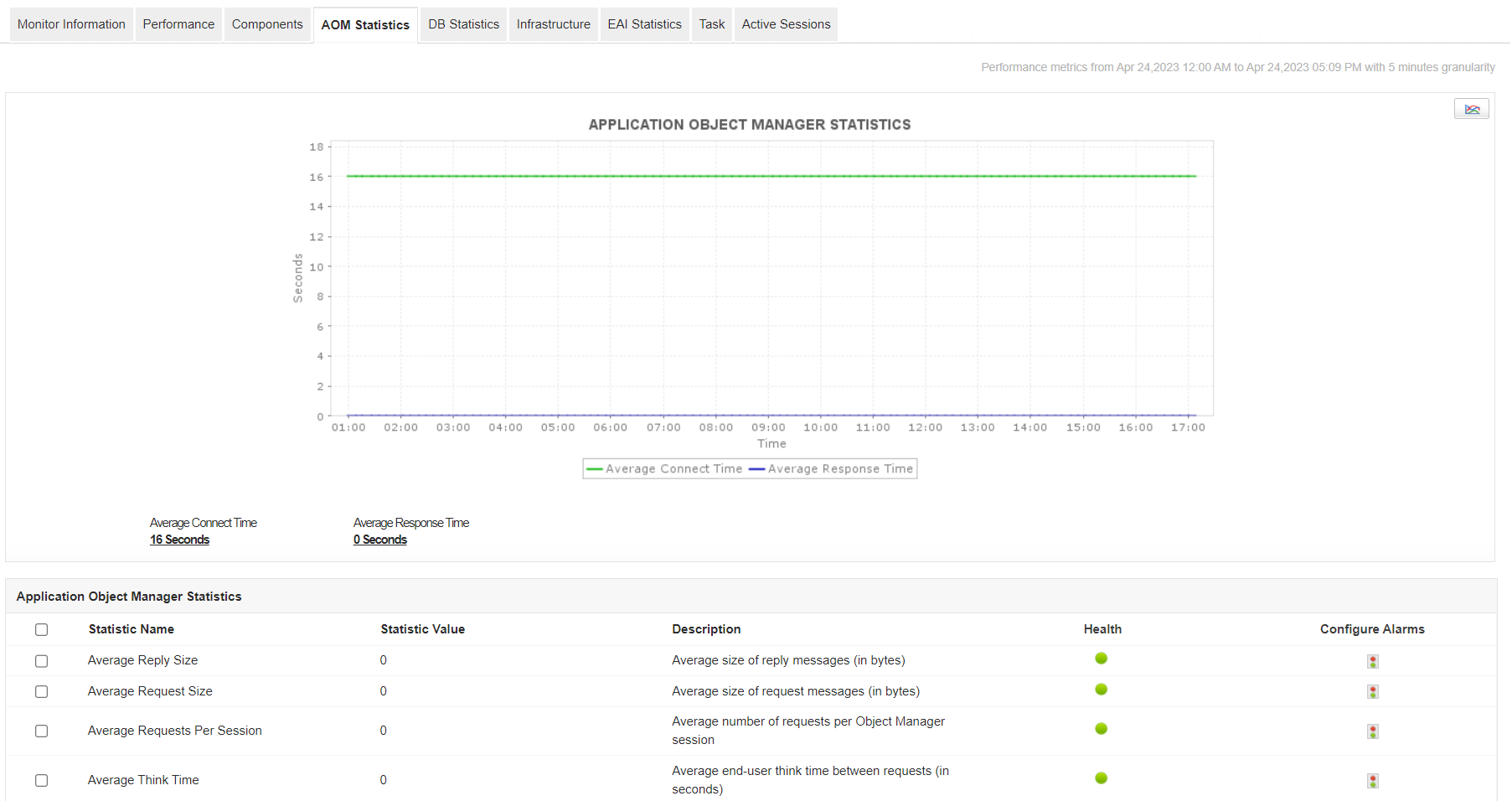1512x801 pixels.
Task: Go to the Monitor Information tab
Action: [71, 24]
